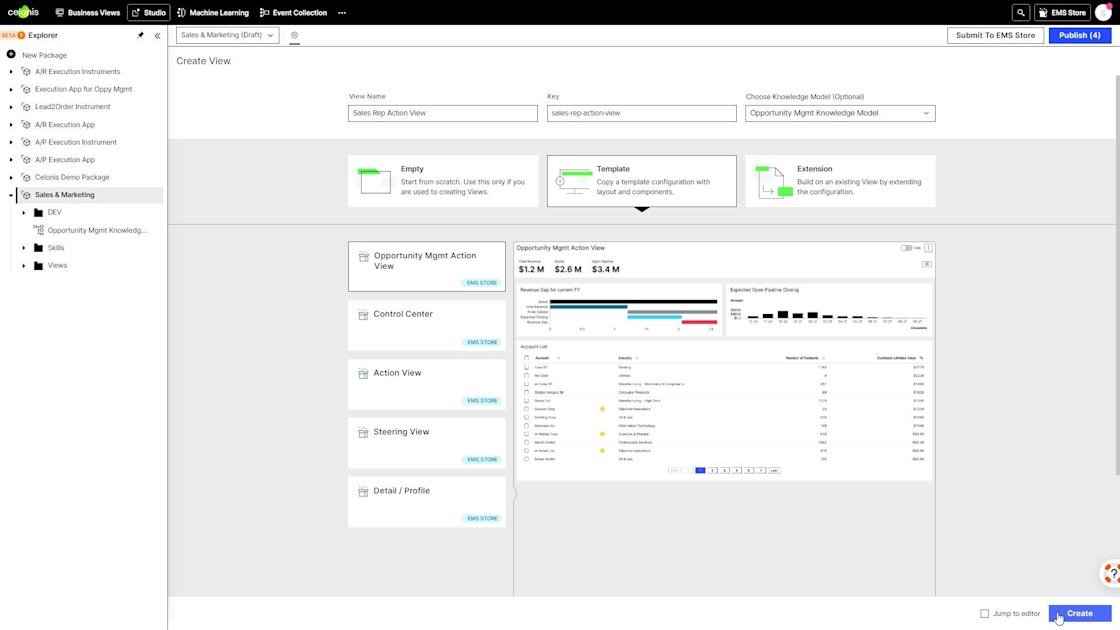This screenshot has width=1120, height=630.
Task: Select the Template view option
Action: pos(641,181)
